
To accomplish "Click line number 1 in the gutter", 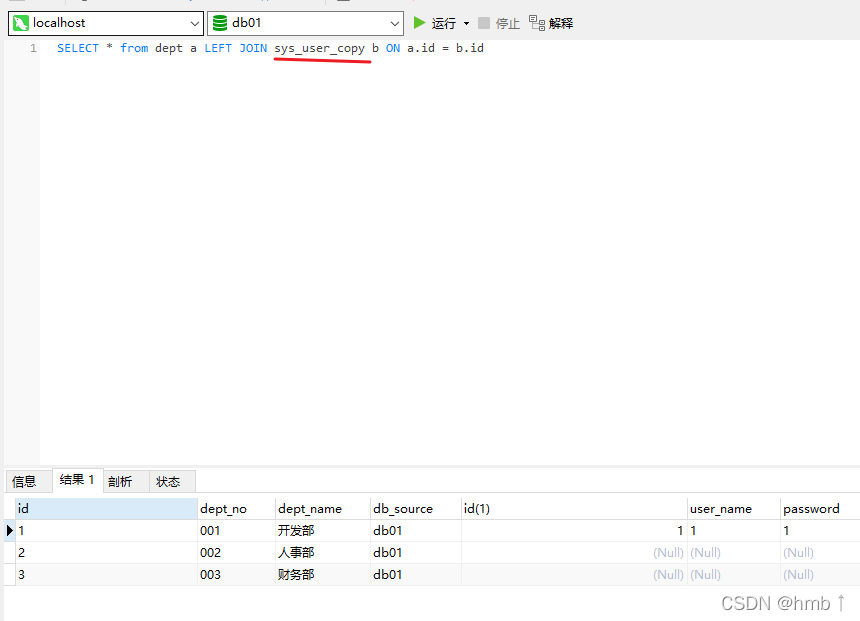I will (x=33, y=48).
